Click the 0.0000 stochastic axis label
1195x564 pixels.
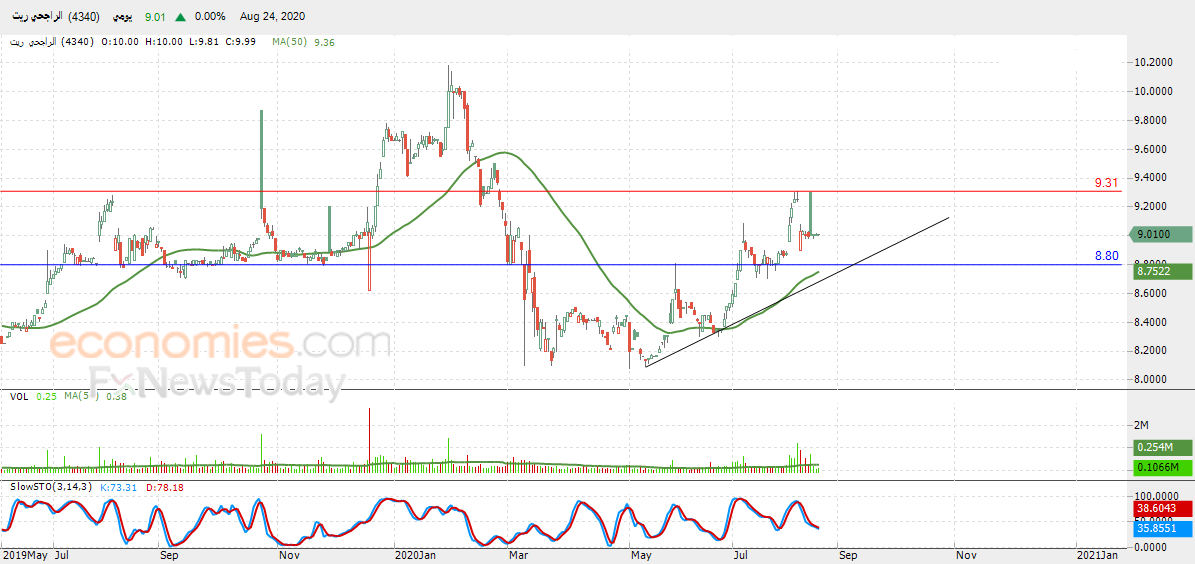point(1153,547)
